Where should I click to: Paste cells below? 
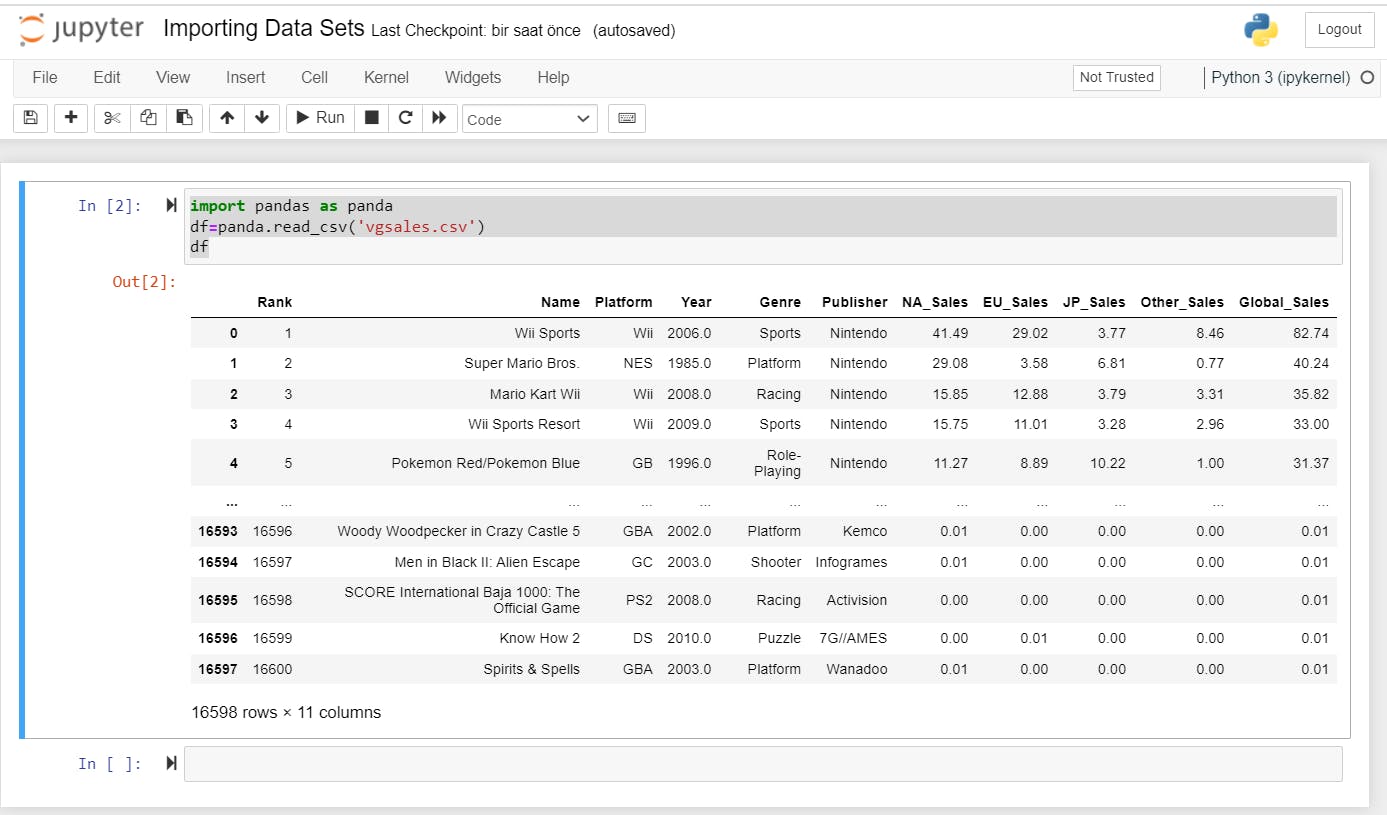point(184,118)
